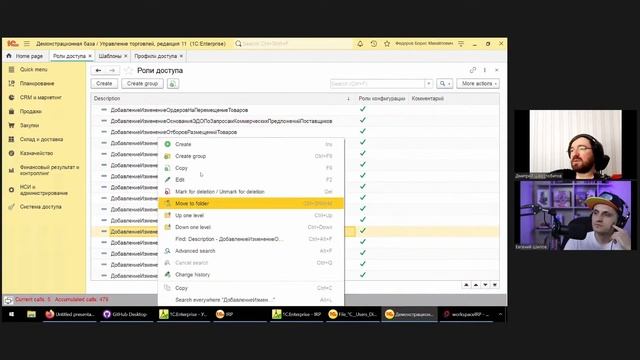Open the search field dropdown arrow
This screenshot has height=360, width=640.
429,84
